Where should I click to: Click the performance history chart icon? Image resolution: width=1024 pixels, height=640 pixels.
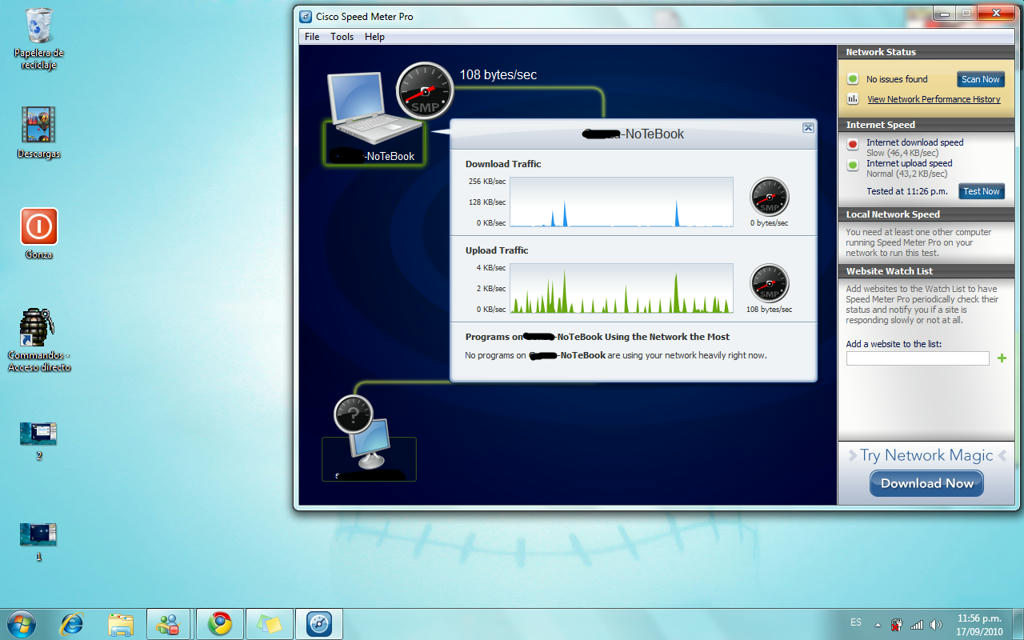click(852, 99)
